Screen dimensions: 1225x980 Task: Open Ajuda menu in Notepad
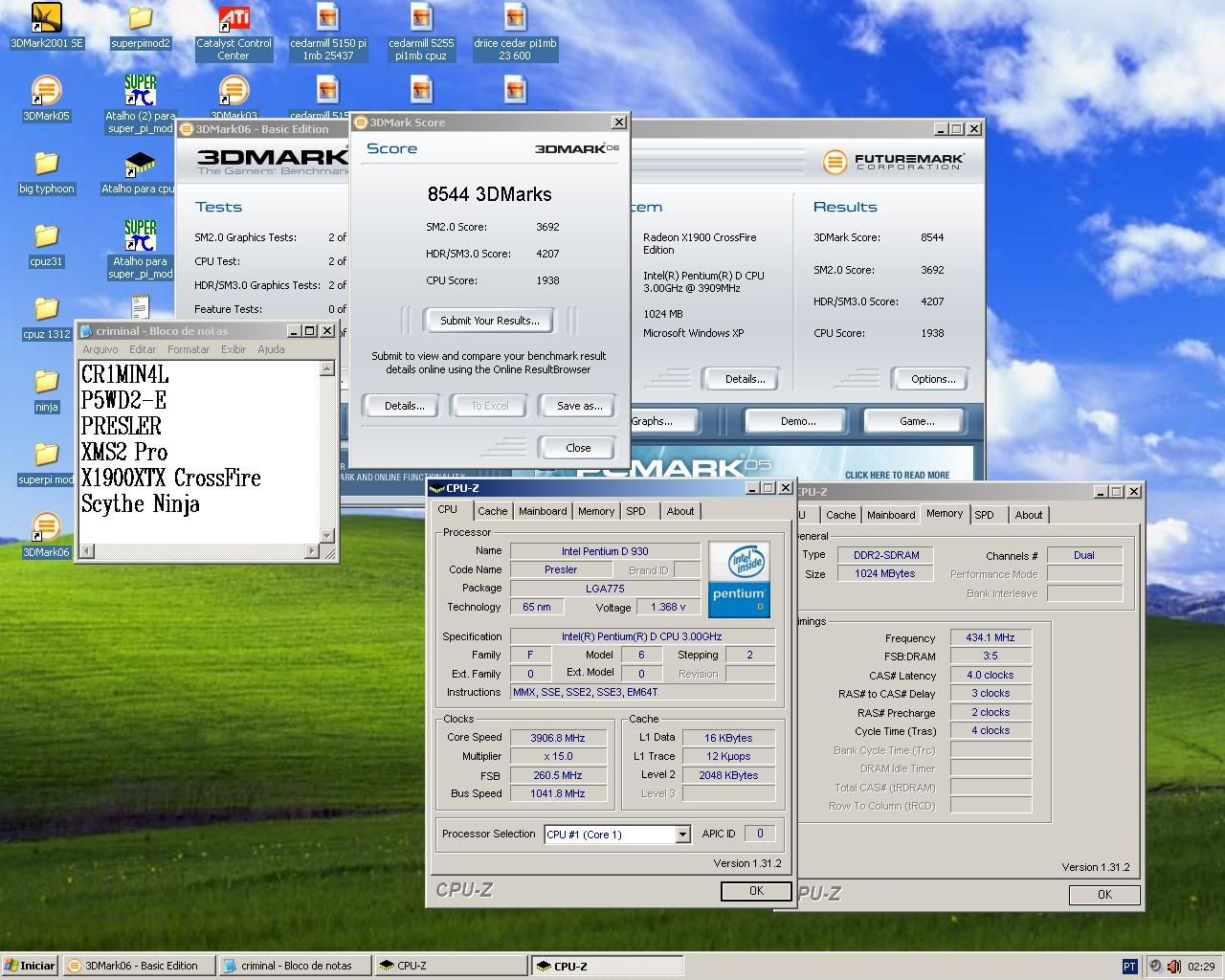pyautogui.click(x=271, y=349)
